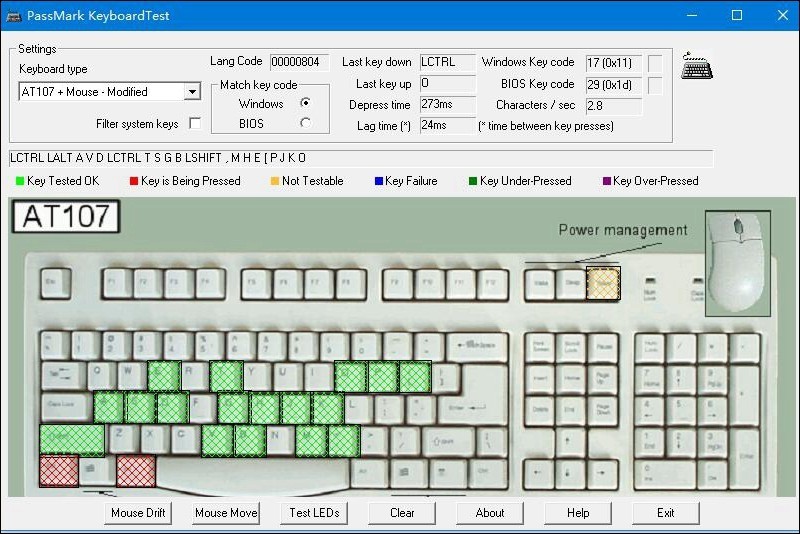Click the Esc key on the keyboard image
Image resolution: width=800 pixels, height=534 pixels.
tap(56, 283)
